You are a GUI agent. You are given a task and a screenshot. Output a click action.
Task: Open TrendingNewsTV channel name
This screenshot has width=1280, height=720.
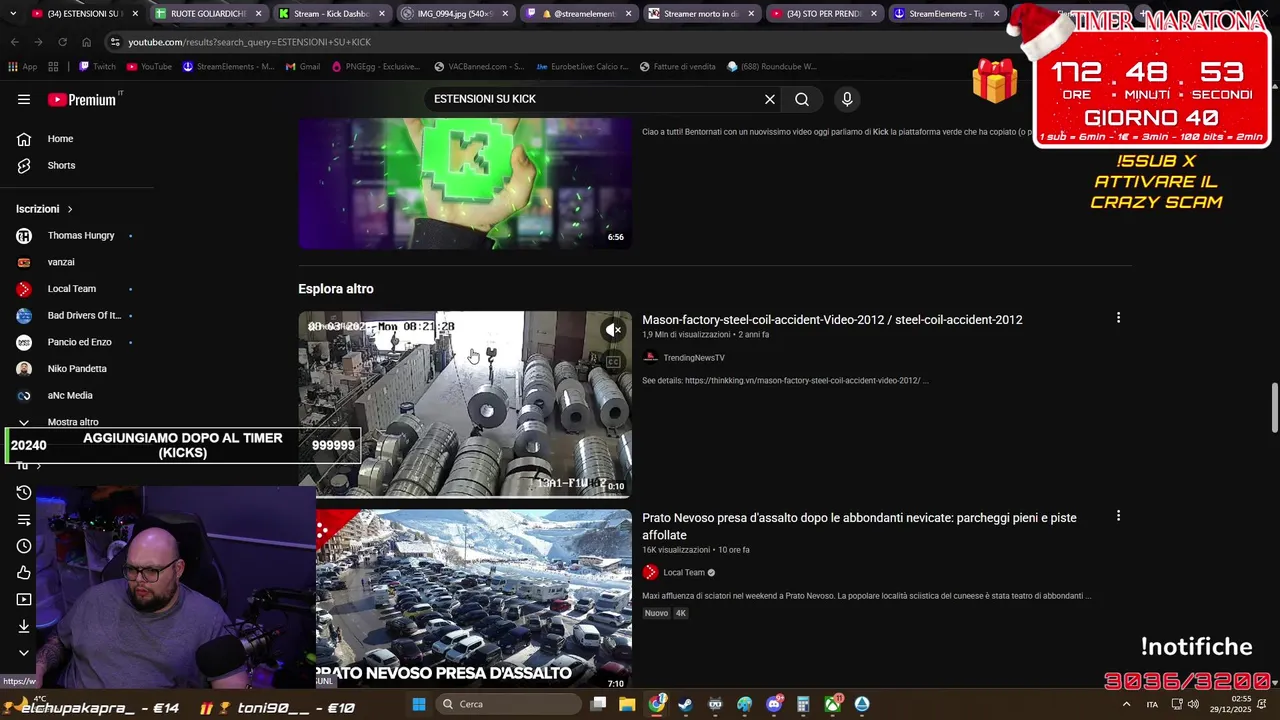coord(694,358)
